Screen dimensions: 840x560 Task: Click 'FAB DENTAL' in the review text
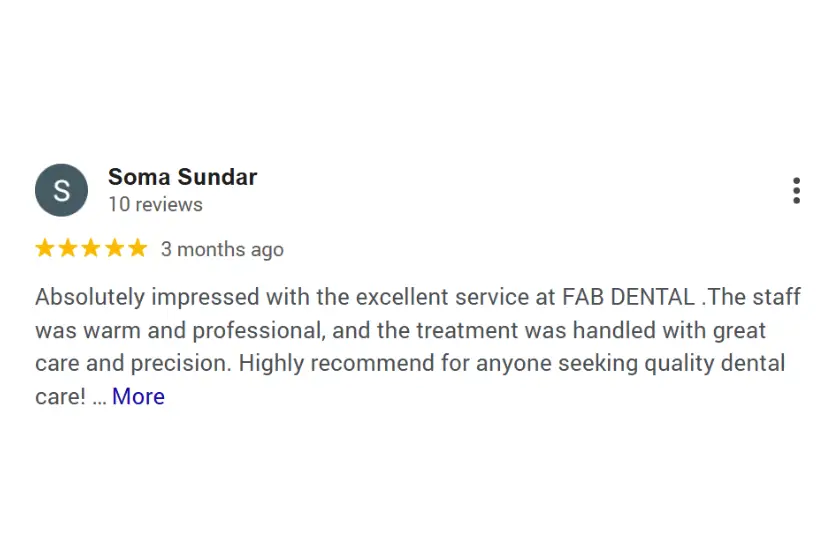click(x=628, y=297)
